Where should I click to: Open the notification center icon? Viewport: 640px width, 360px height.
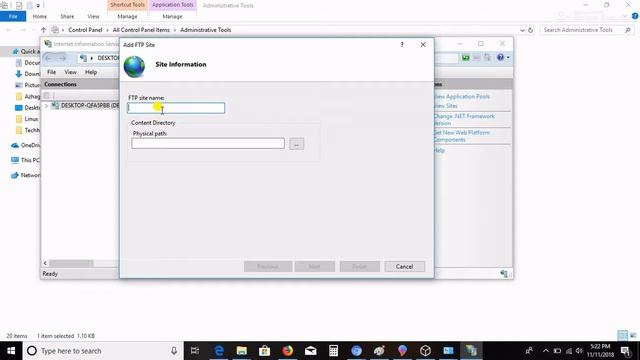626,351
